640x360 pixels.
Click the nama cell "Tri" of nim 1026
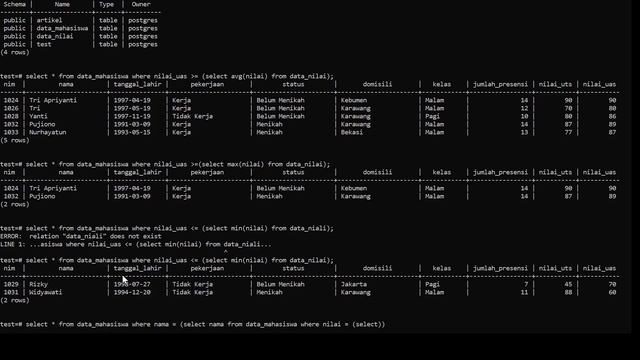pyautogui.click(x=35, y=108)
